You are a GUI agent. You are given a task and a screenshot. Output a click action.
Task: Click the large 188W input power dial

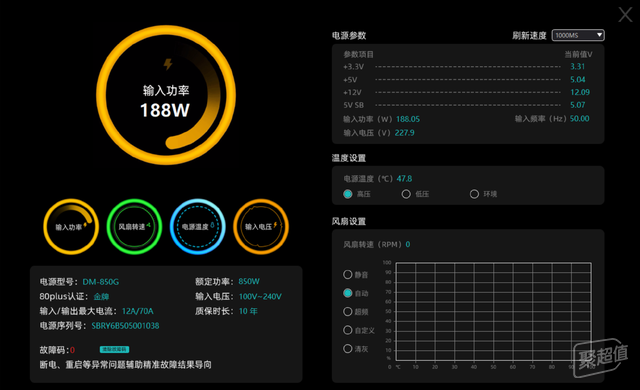pos(166,95)
